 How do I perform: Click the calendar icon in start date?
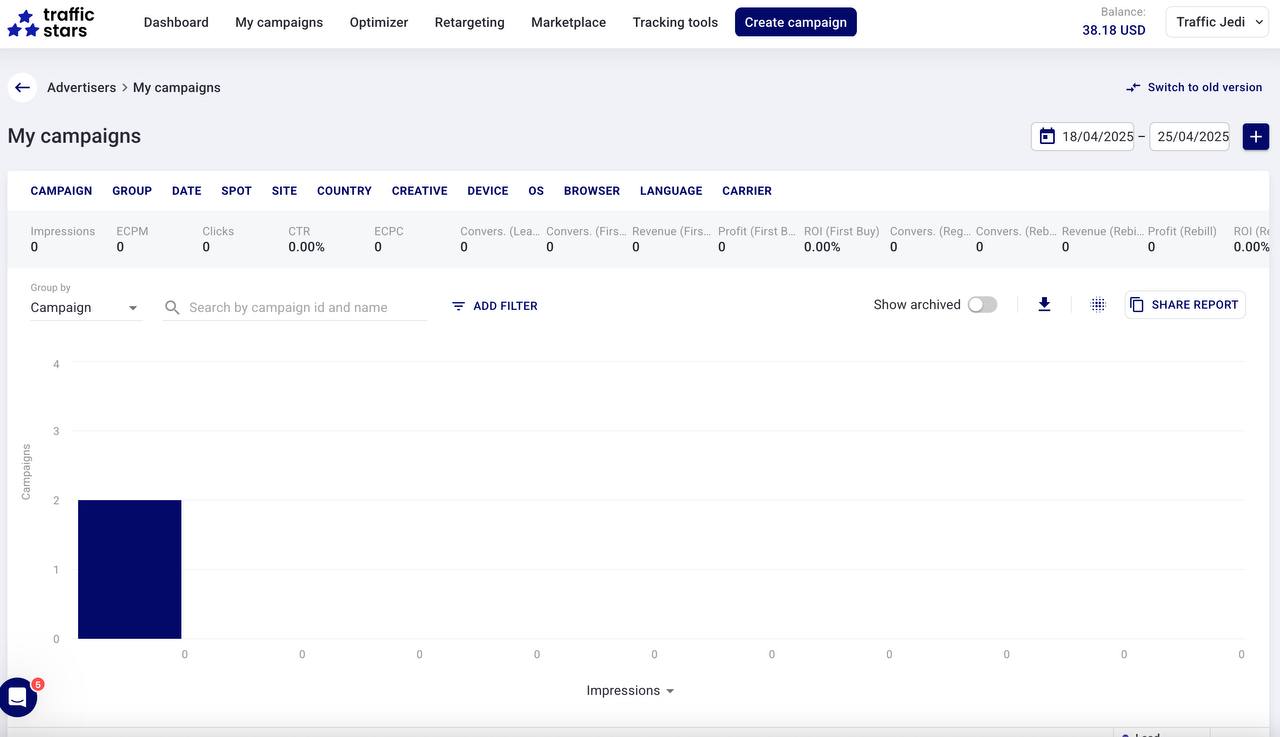1047,136
